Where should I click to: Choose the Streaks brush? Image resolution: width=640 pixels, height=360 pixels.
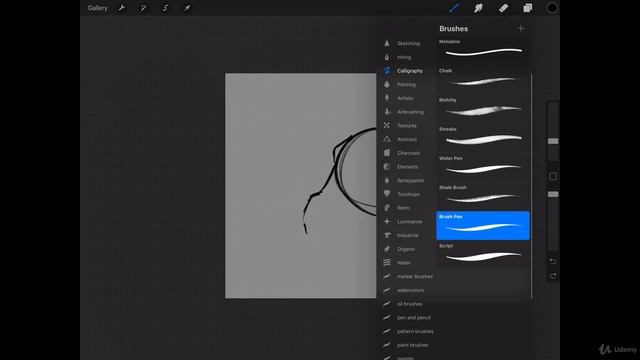[483, 138]
